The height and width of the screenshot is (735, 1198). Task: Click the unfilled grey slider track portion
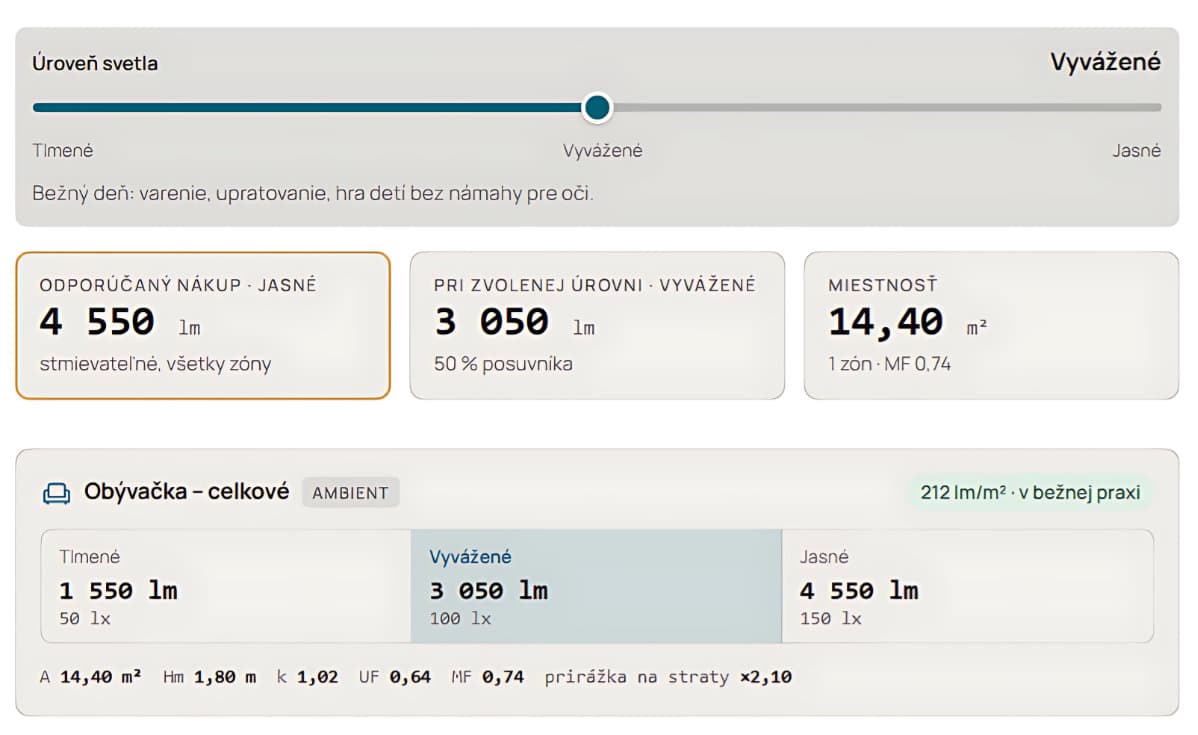[x=886, y=108]
